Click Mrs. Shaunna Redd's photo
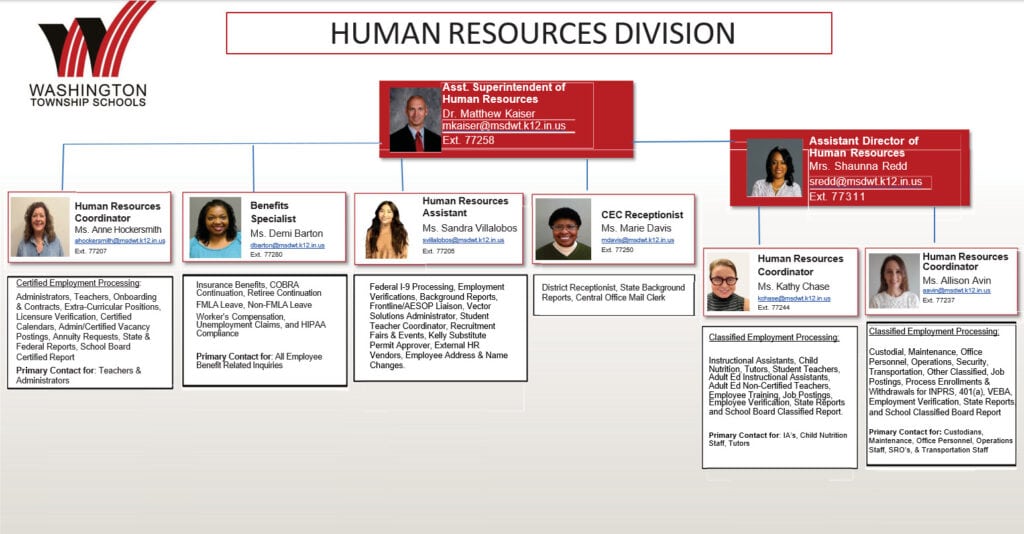This screenshot has width=1024, height=534. [x=775, y=168]
